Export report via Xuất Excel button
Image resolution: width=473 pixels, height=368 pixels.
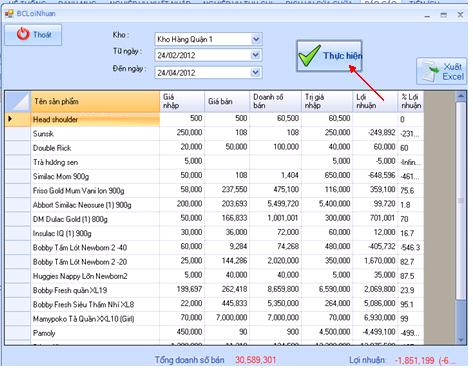[441, 72]
